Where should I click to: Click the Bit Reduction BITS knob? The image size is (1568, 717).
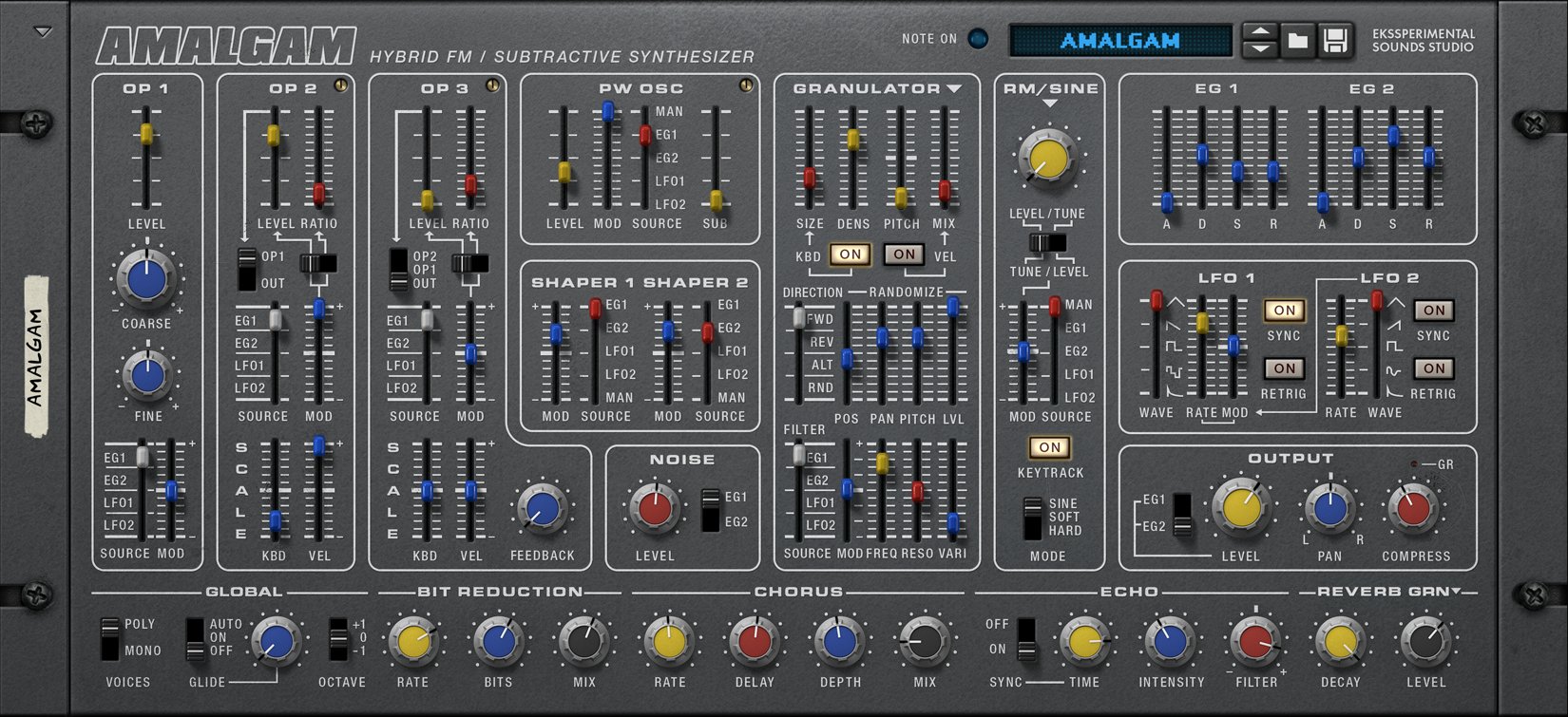coord(498,642)
